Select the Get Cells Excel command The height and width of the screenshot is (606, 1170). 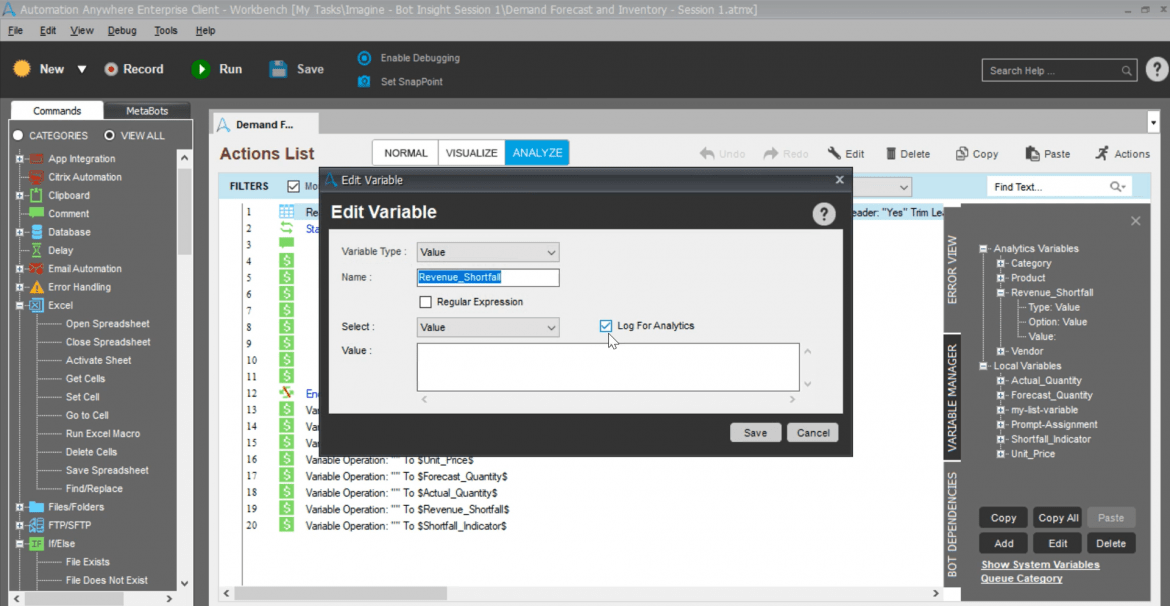point(85,378)
